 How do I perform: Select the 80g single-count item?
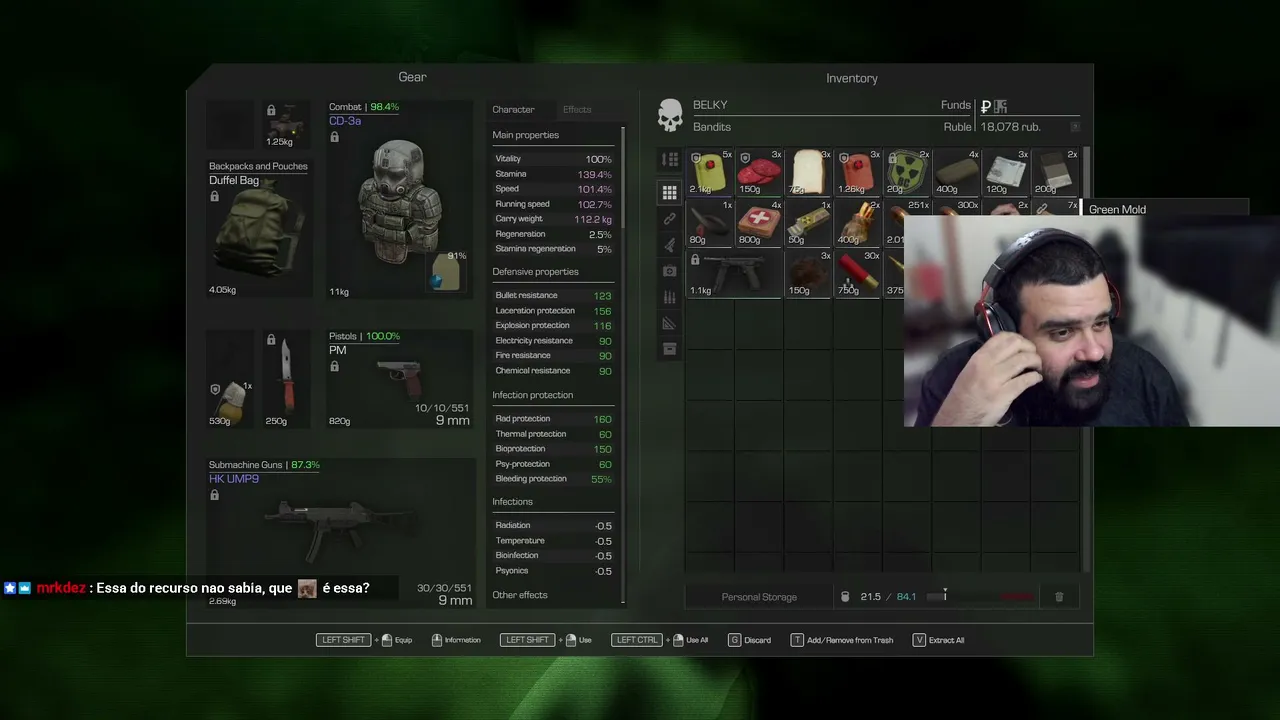(x=710, y=222)
